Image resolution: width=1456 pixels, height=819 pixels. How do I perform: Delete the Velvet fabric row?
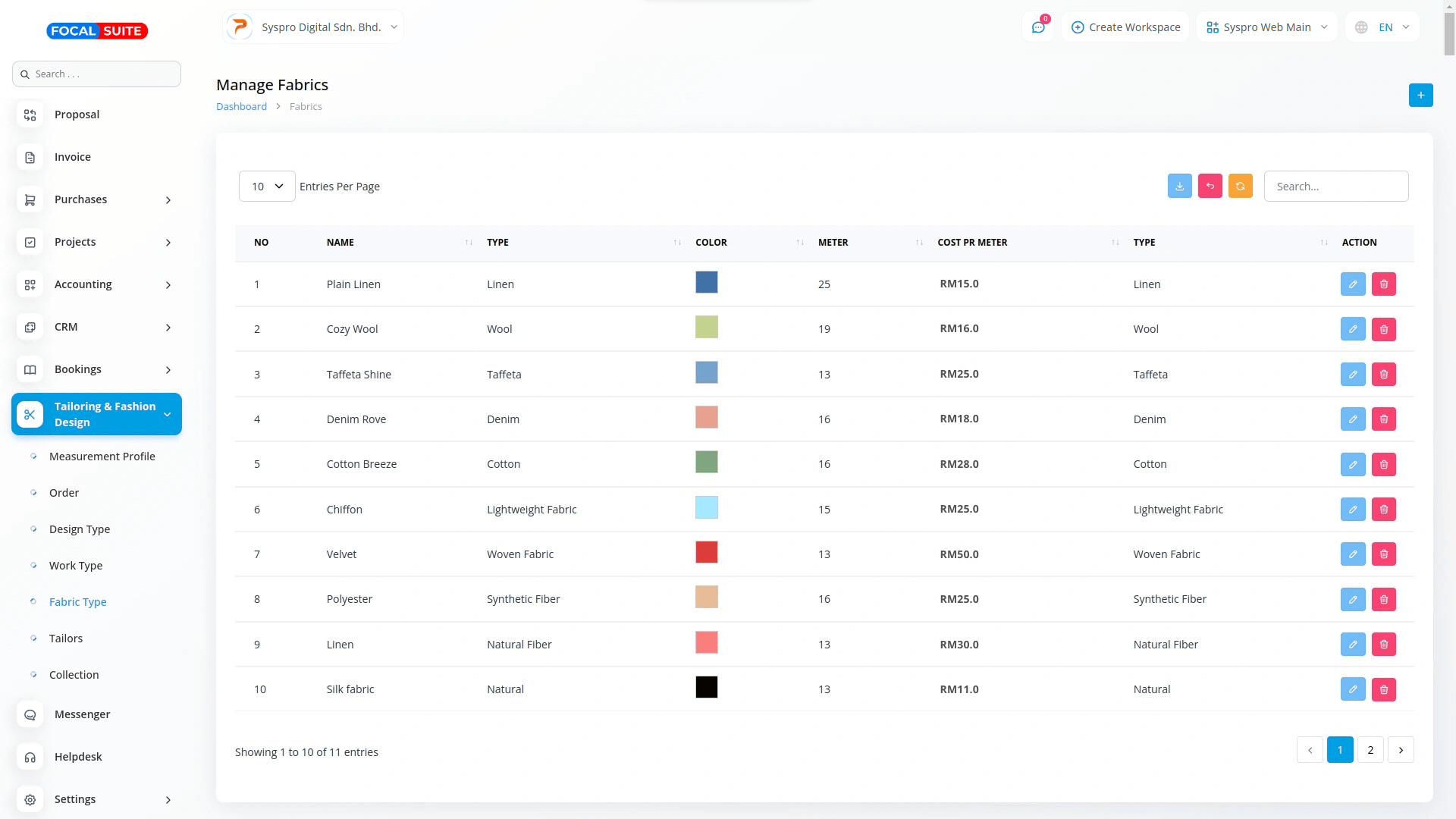coord(1383,554)
